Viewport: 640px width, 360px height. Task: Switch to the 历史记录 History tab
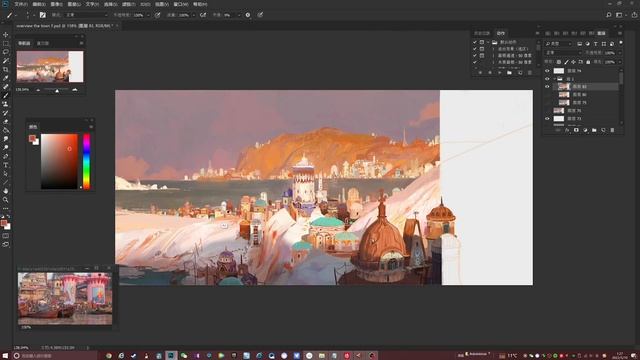(x=482, y=33)
